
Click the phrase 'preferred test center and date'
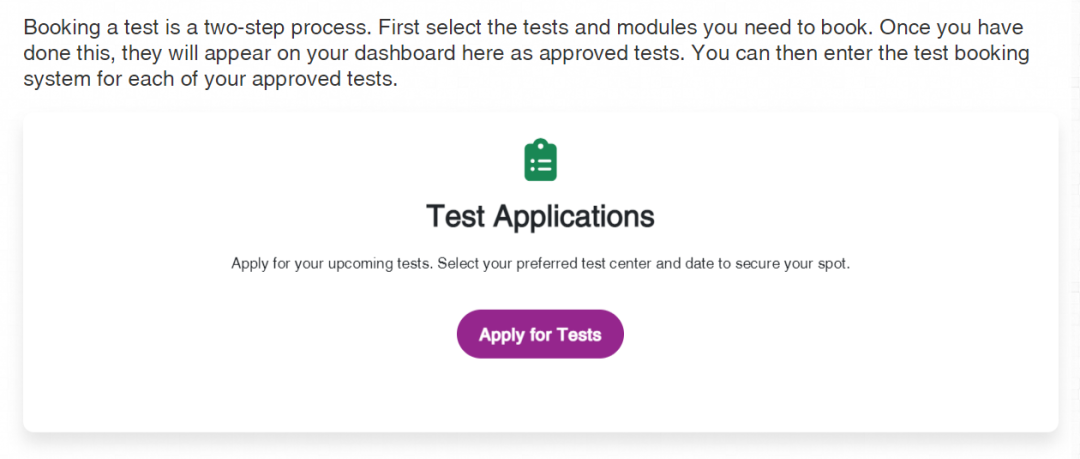[x=631, y=264]
